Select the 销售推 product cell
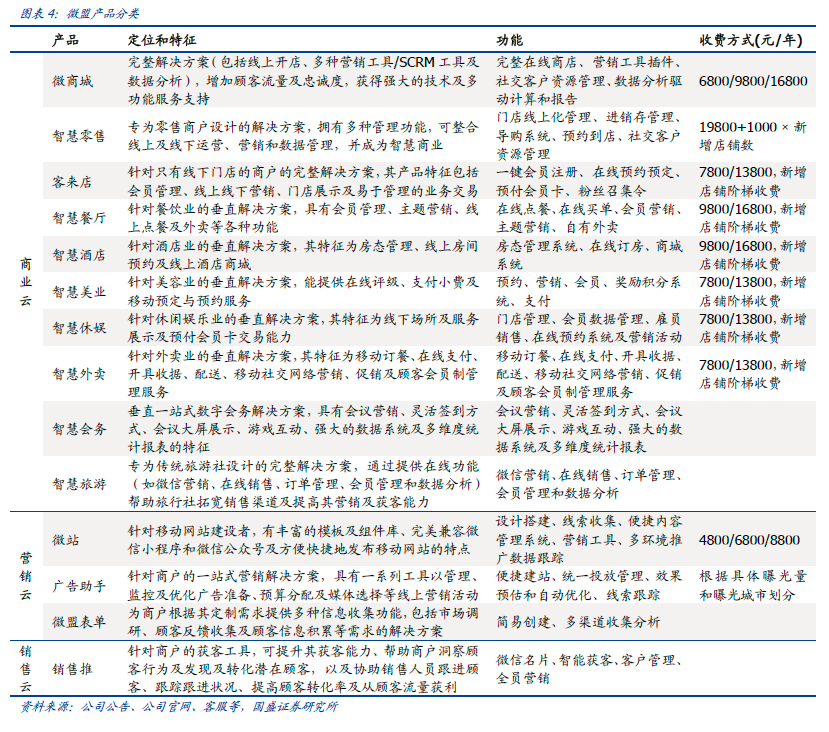The image size is (829, 732). click(x=72, y=669)
